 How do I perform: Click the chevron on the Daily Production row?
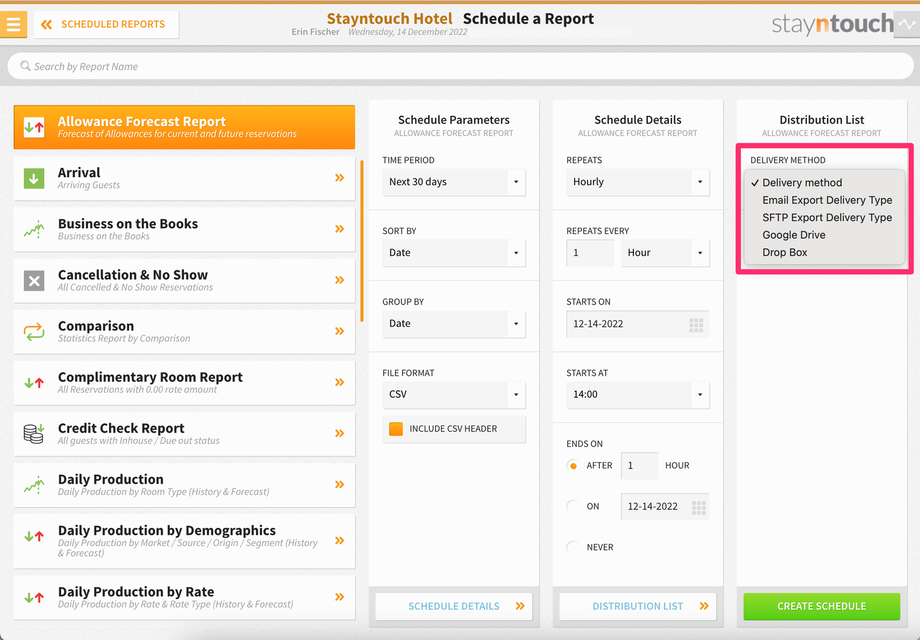(x=339, y=485)
